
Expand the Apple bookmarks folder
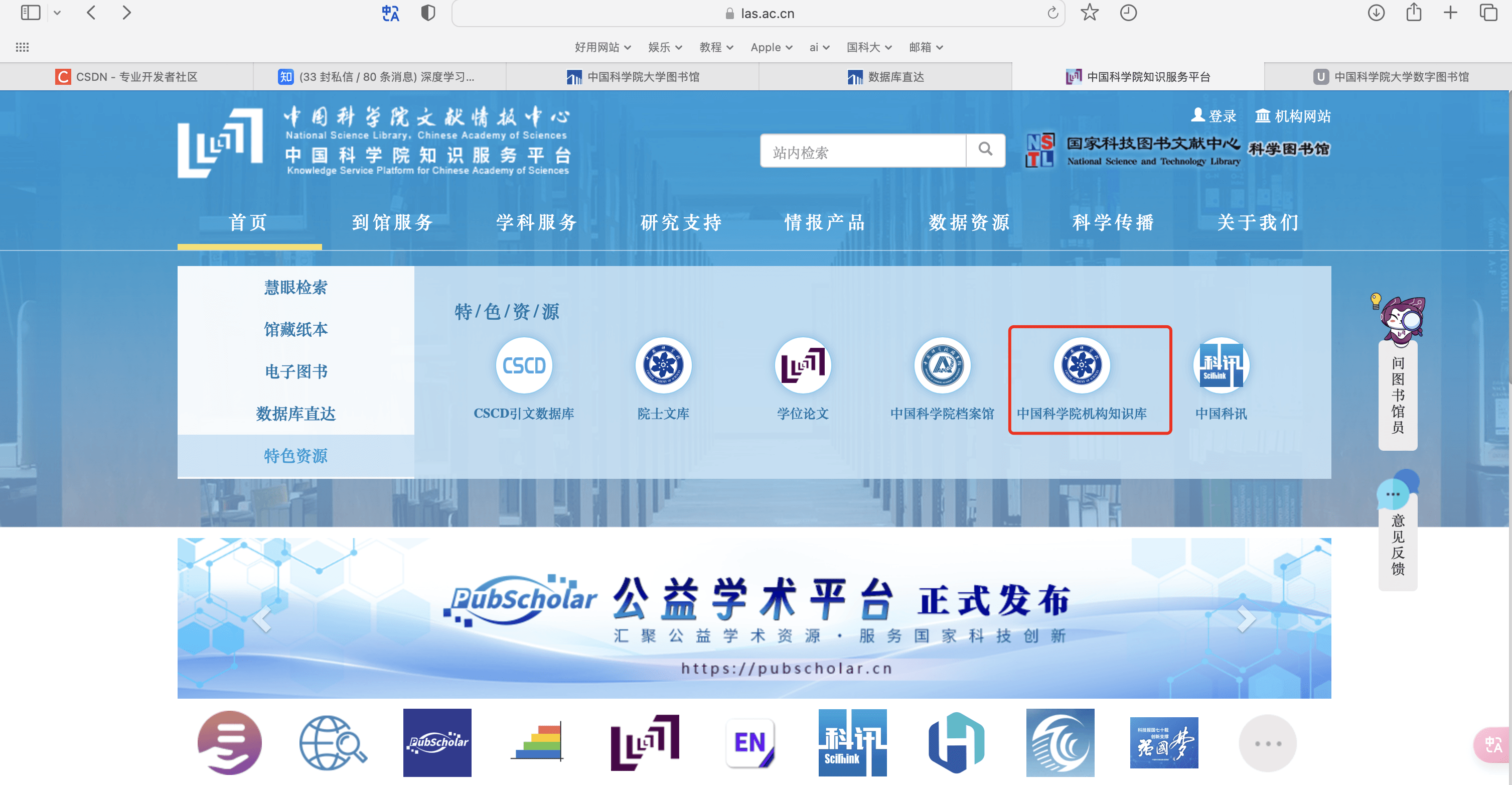771,47
